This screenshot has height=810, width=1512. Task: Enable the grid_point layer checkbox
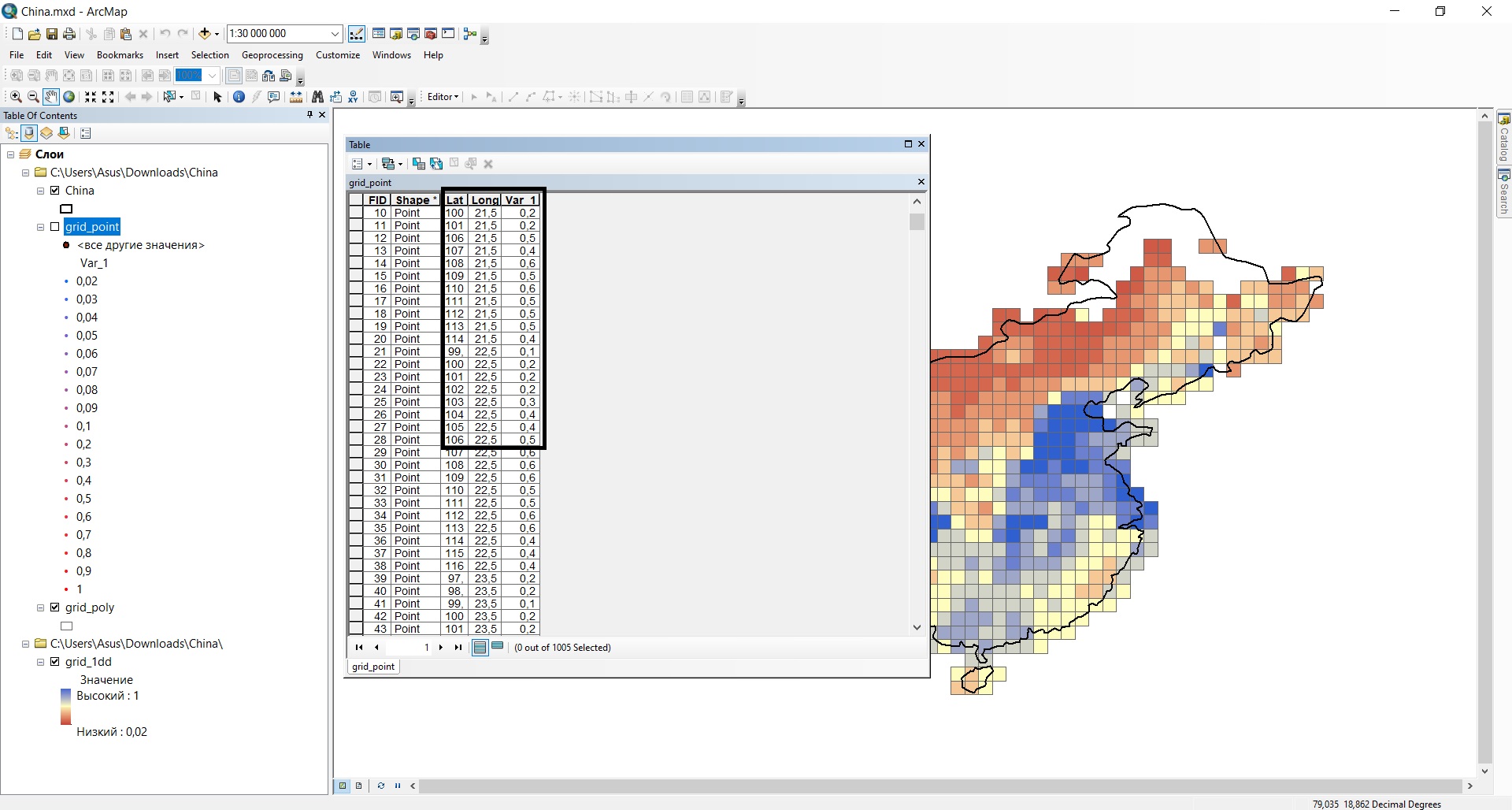[55, 227]
